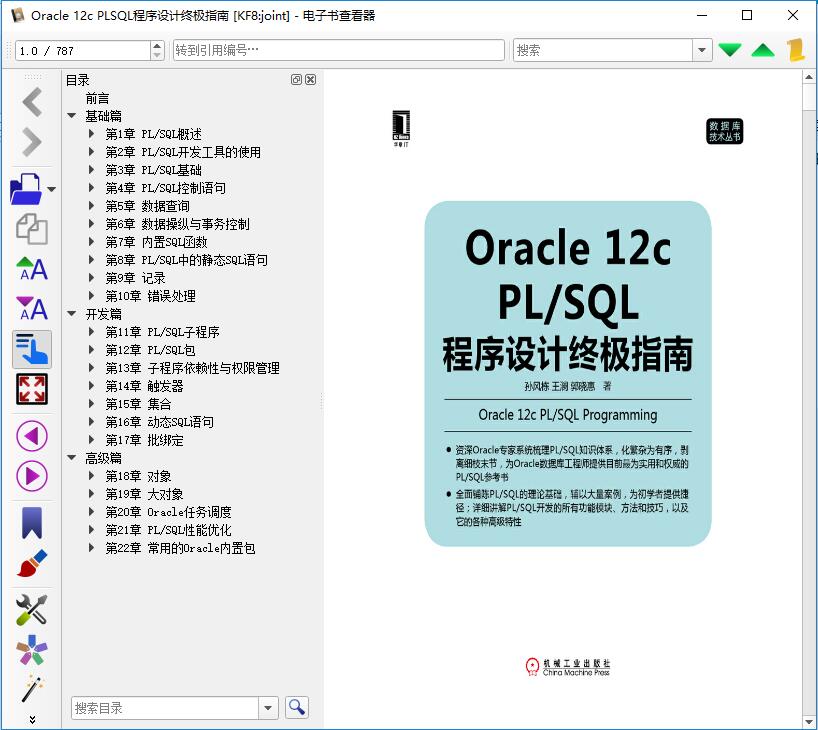
Task: Show more toolbar items chevron
Action: pos(32,720)
